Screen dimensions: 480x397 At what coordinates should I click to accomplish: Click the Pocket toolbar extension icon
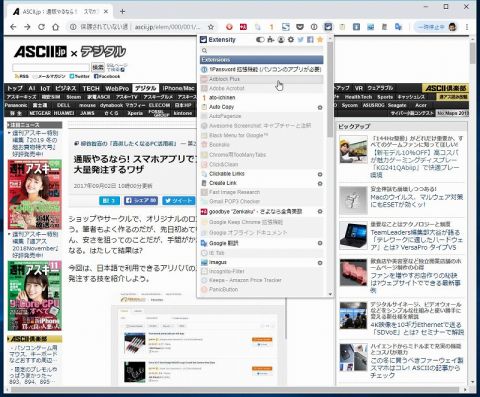pos(300,27)
